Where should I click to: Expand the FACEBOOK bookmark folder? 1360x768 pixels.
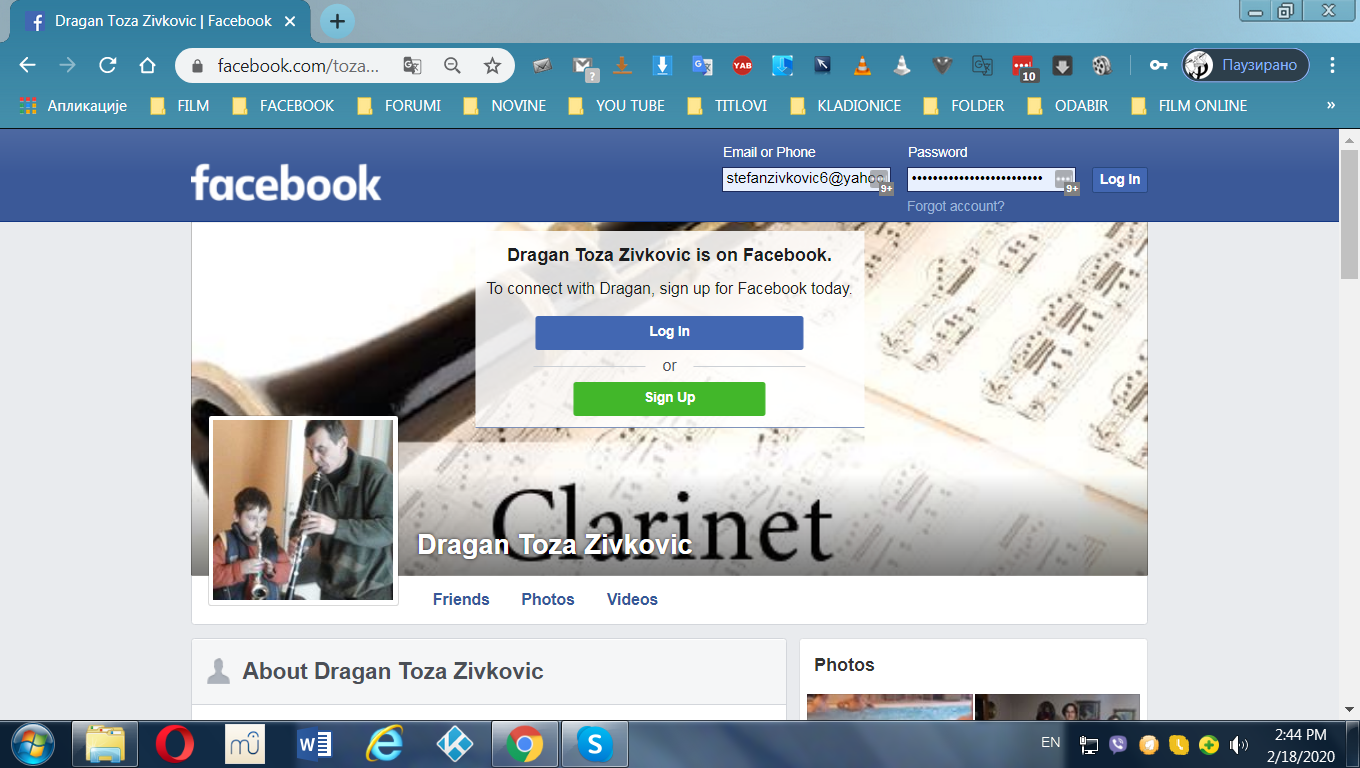[x=283, y=105]
